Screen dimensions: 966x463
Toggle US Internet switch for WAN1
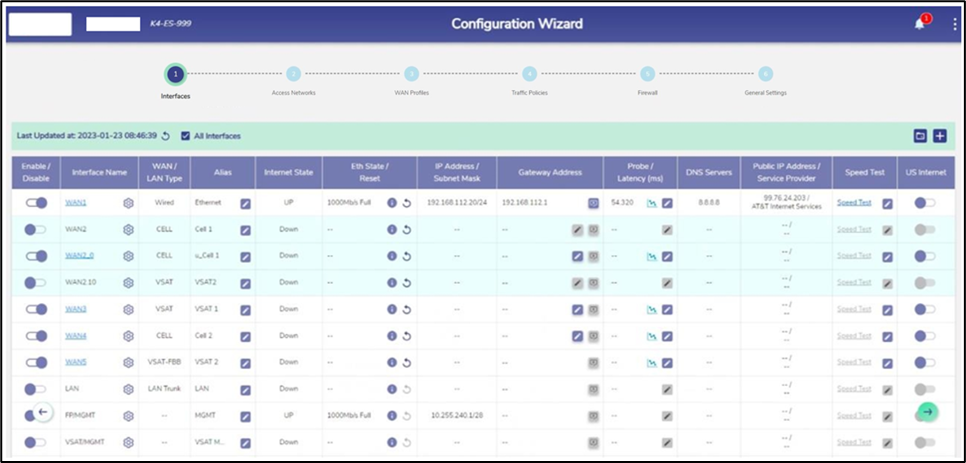tap(925, 203)
